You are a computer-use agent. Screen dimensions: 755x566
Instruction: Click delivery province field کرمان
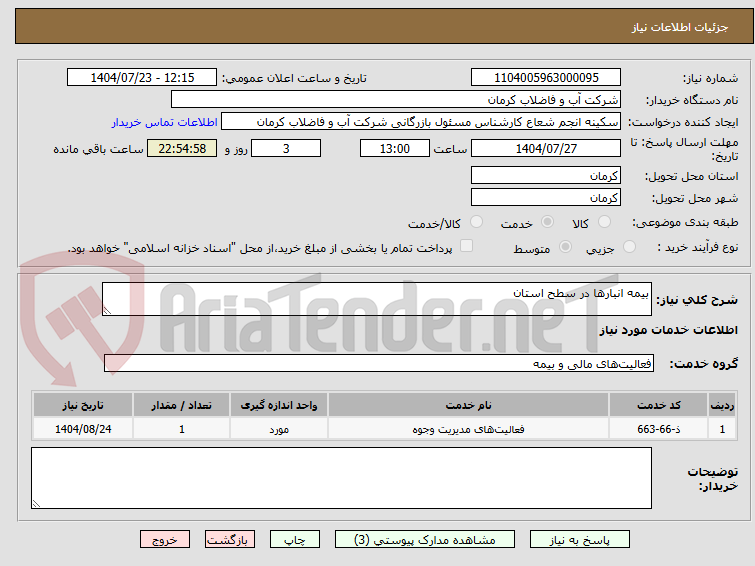click(x=546, y=175)
